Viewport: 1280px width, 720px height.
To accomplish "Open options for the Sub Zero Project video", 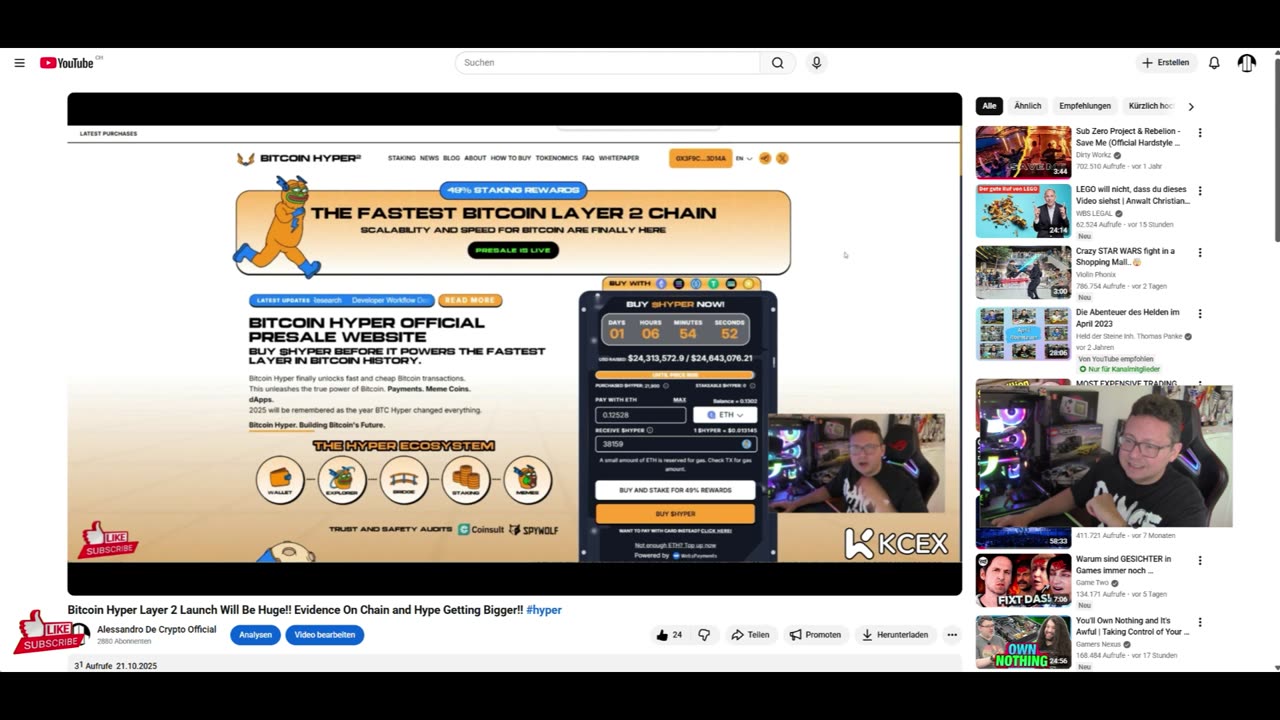I will point(1200,133).
